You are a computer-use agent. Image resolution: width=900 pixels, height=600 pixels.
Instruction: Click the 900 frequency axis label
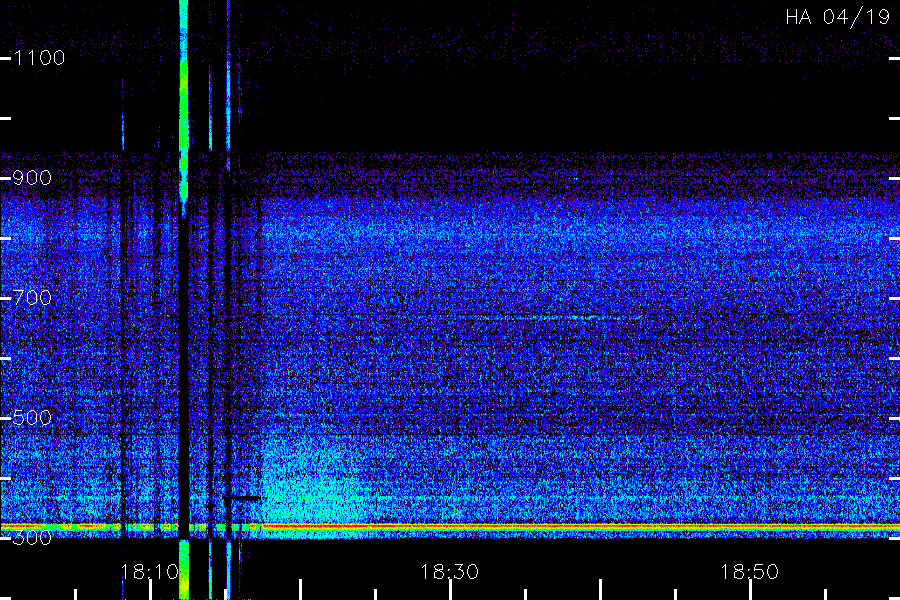coord(32,178)
